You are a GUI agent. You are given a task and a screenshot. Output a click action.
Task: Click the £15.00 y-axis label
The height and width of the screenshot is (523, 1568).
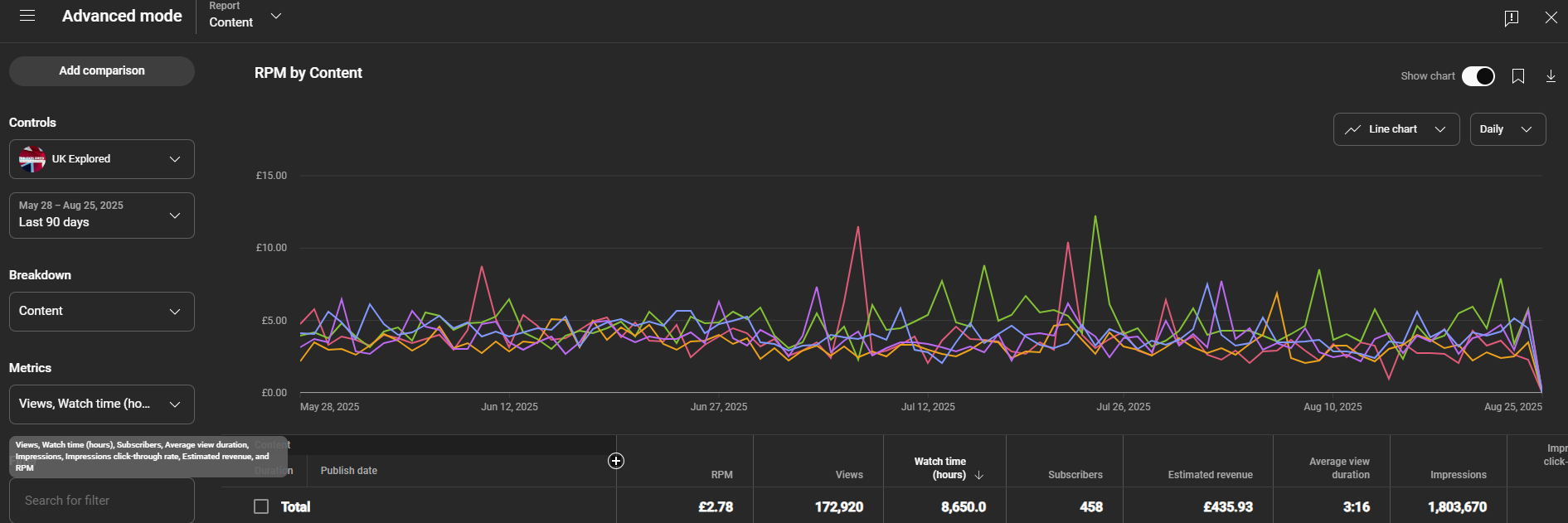pos(271,176)
